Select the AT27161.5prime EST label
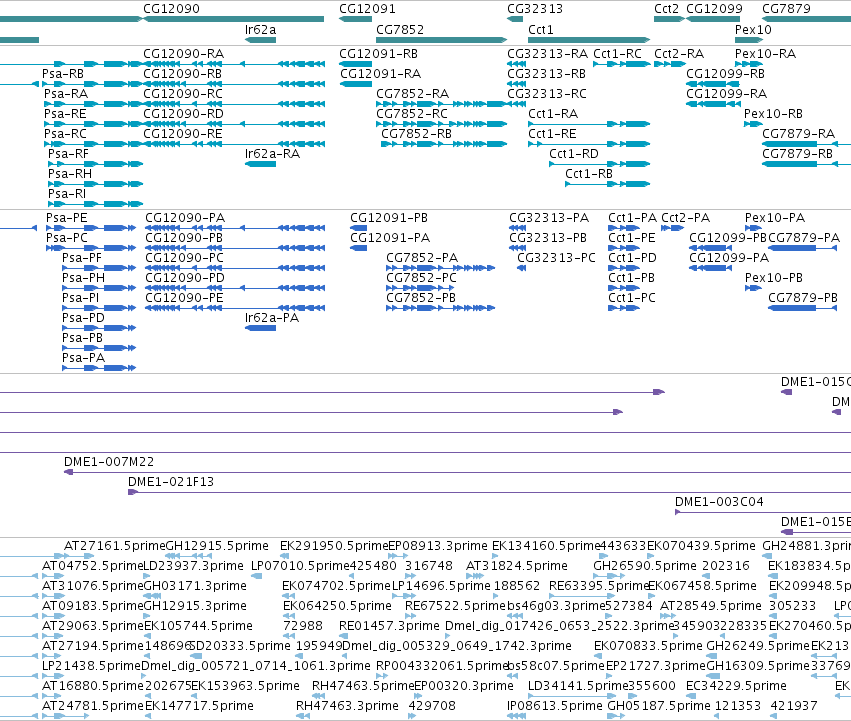The image size is (851, 721). point(115,546)
